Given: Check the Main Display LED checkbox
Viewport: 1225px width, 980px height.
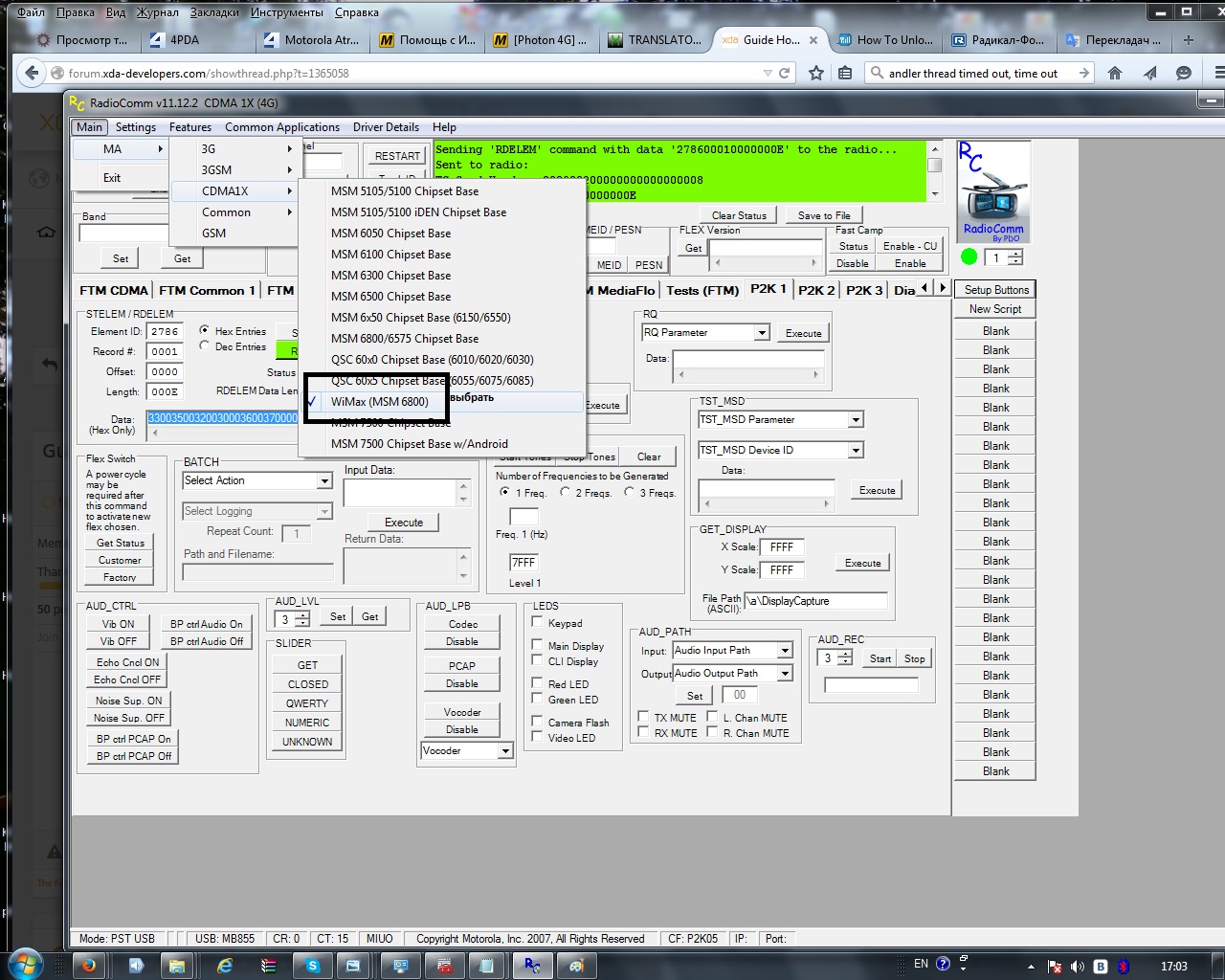Looking at the screenshot, I should (537, 645).
